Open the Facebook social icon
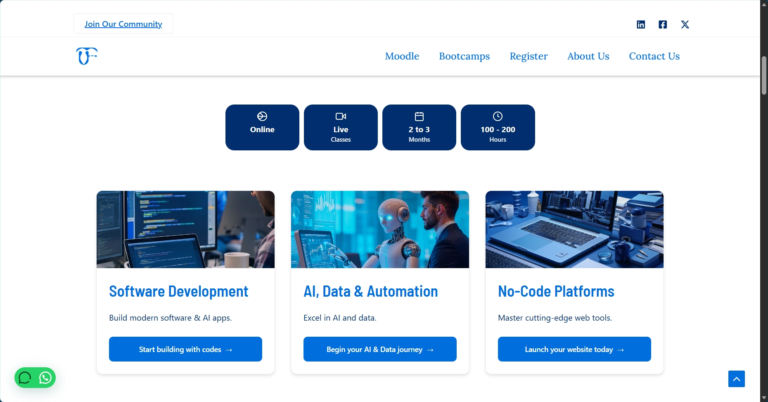The height and width of the screenshot is (402, 768). click(x=663, y=24)
